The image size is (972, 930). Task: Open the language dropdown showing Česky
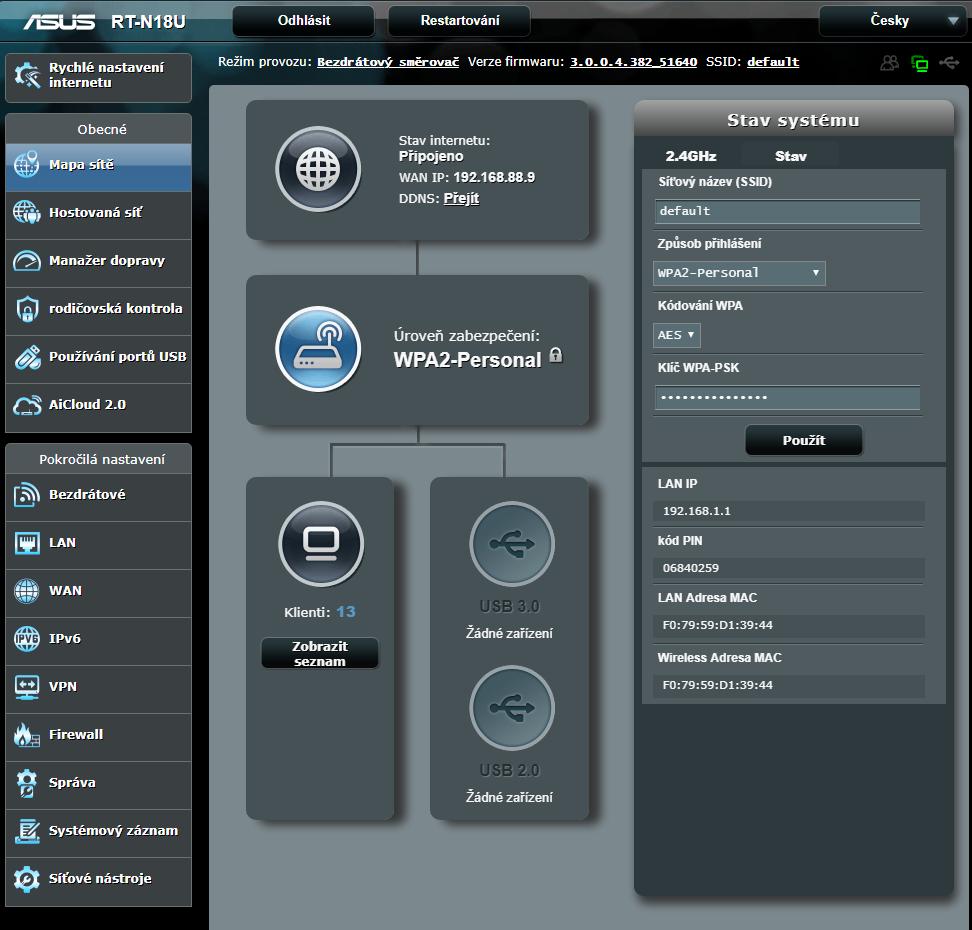[x=891, y=20]
